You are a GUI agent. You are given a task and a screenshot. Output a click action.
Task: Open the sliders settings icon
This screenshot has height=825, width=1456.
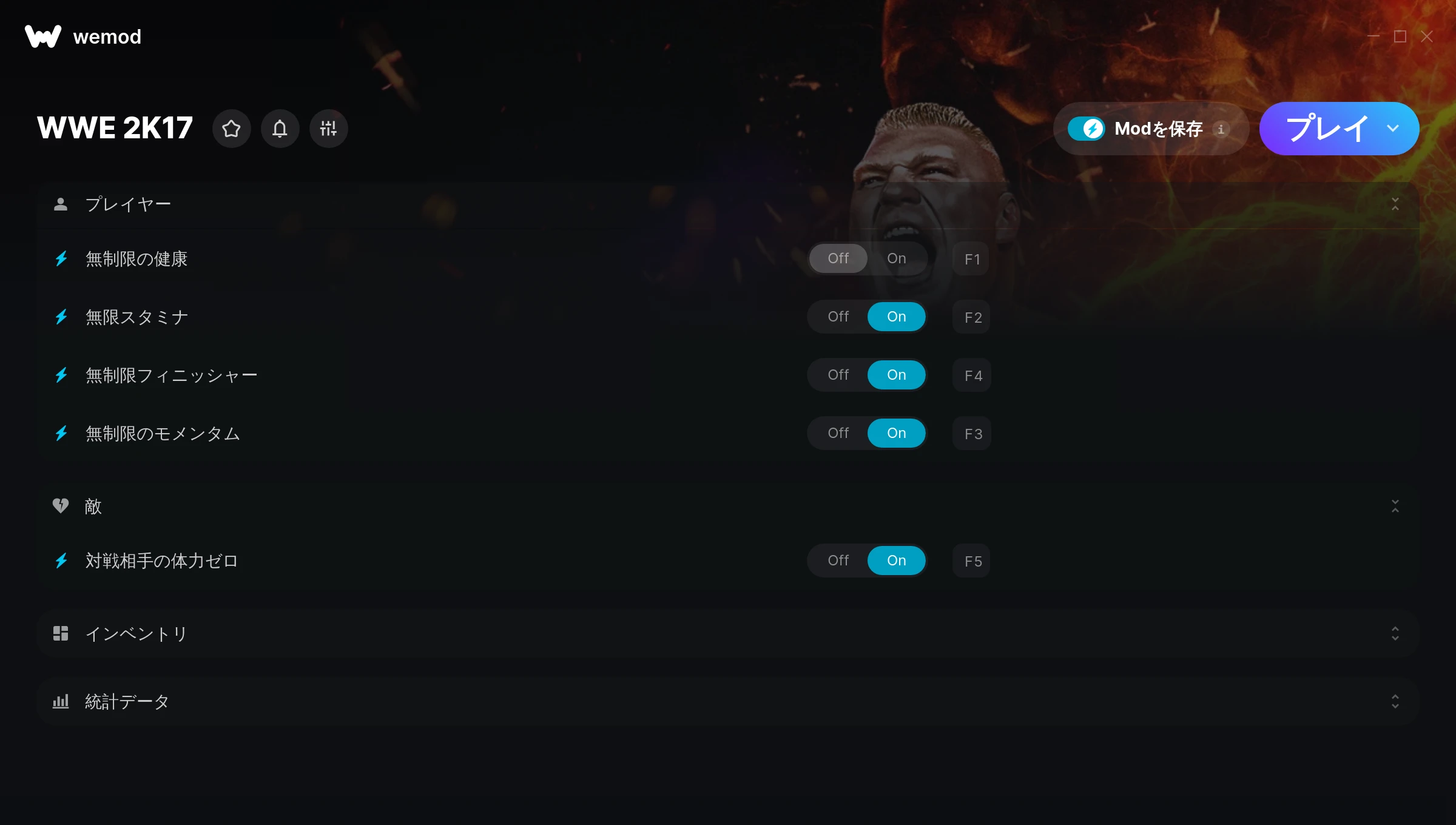point(328,129)
